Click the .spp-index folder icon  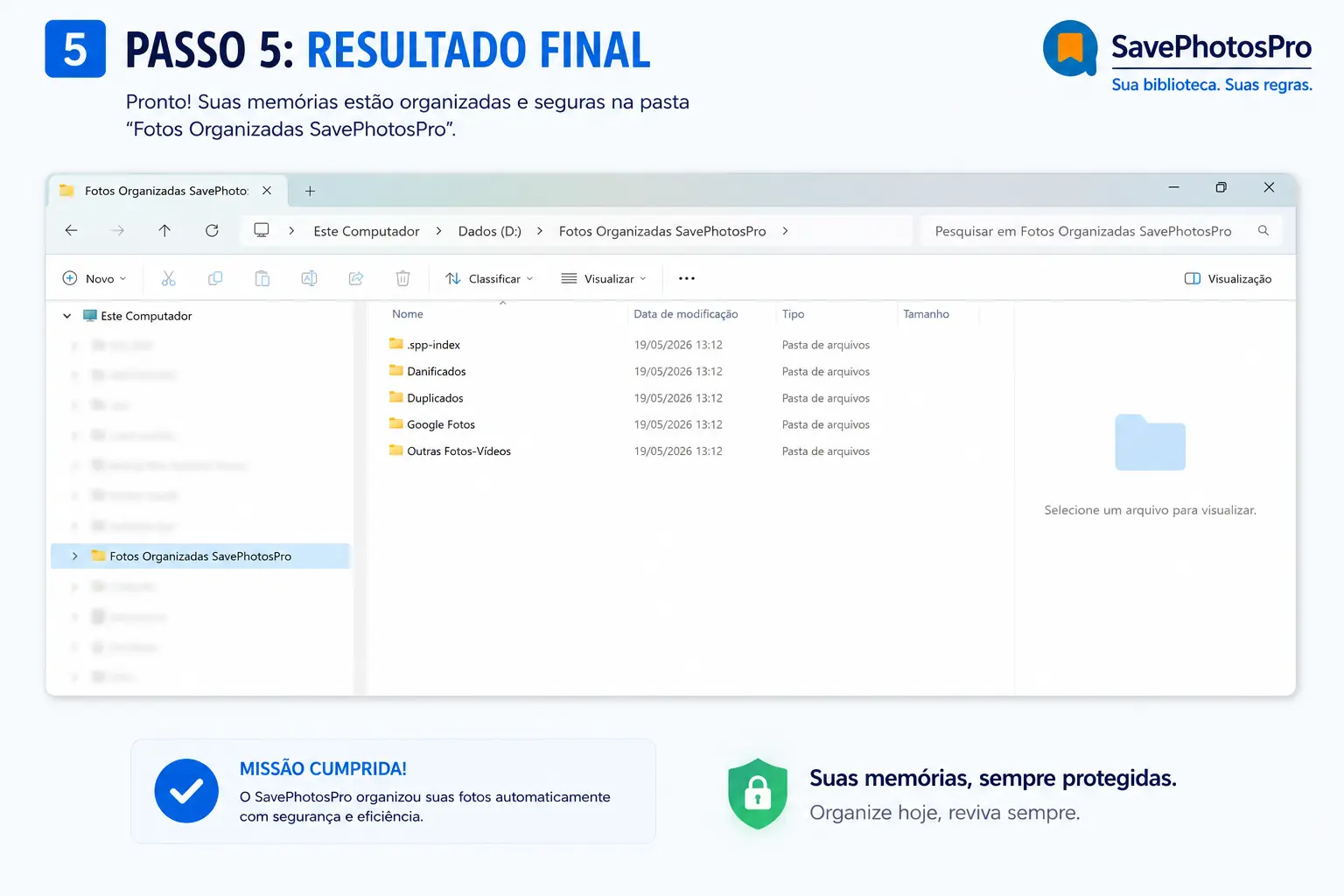(x=396, y=344)
